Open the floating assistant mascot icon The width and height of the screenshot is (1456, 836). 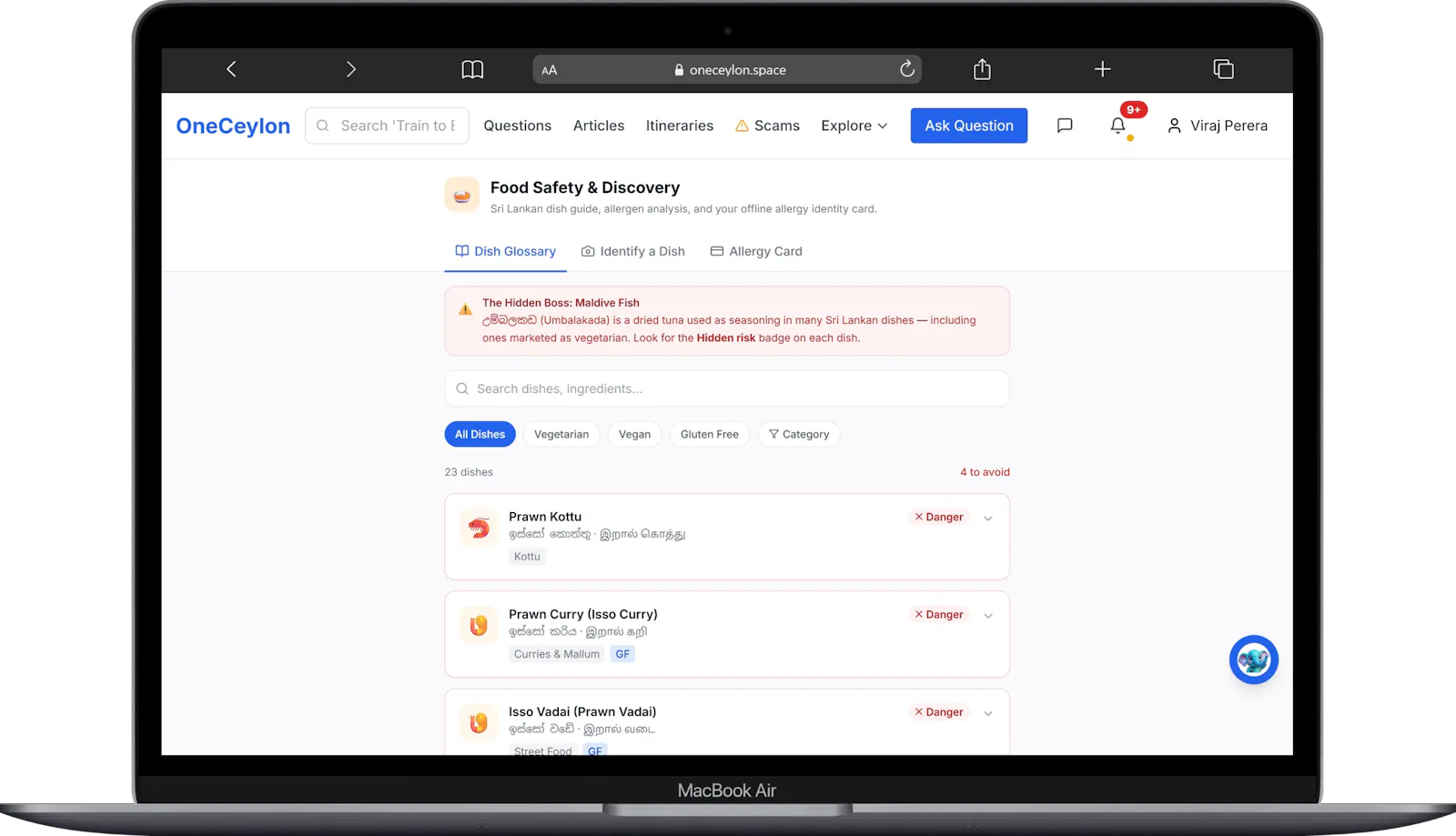(1254, 660)
